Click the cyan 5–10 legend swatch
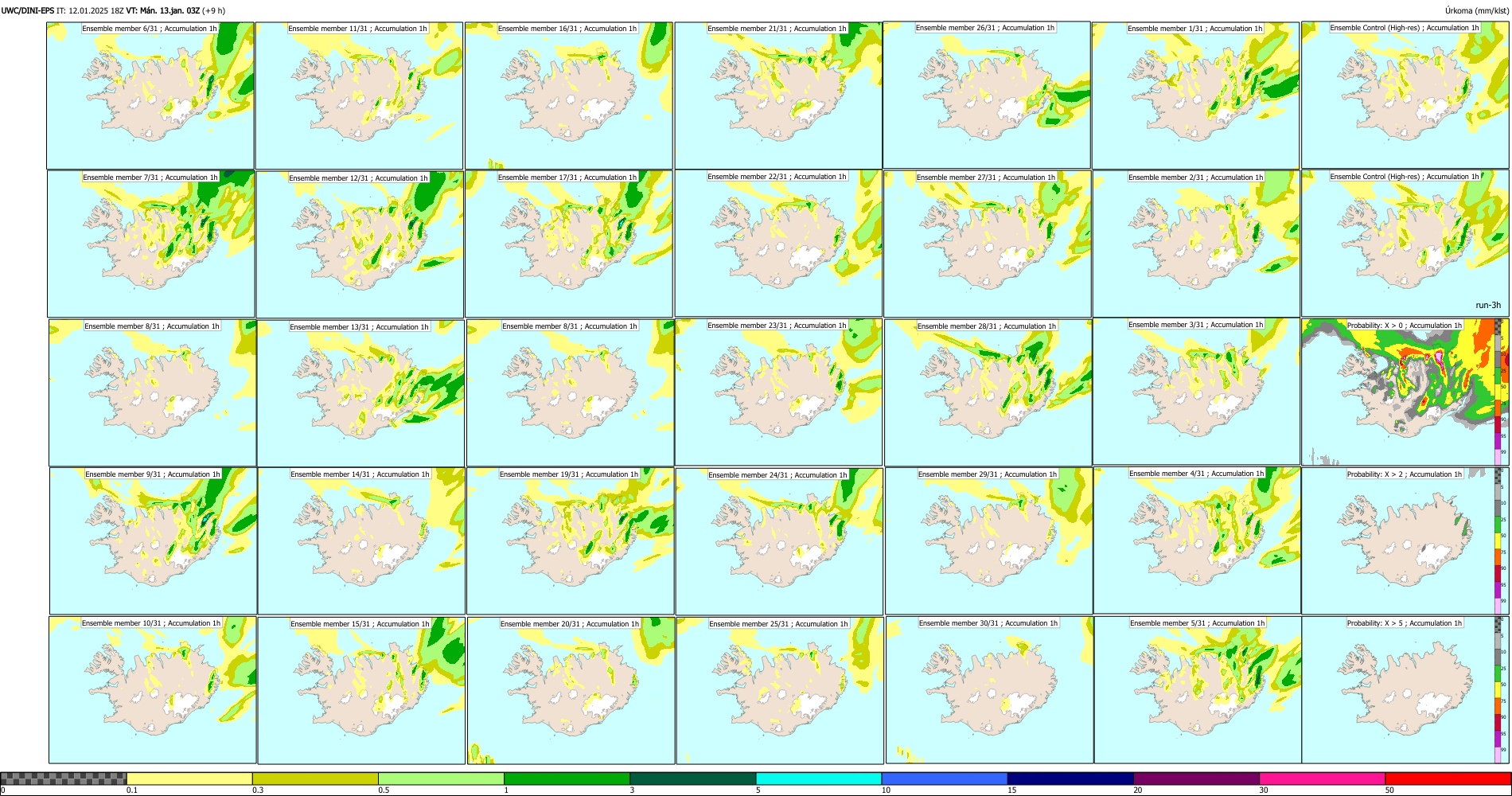The height and width of the screenshot is (796, 1512). [819, 778]
